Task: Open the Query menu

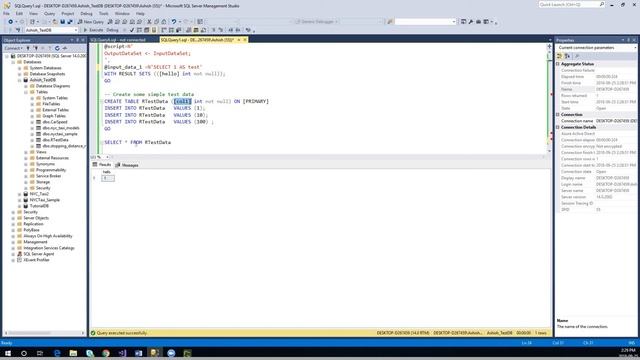Action: [49, 13]
